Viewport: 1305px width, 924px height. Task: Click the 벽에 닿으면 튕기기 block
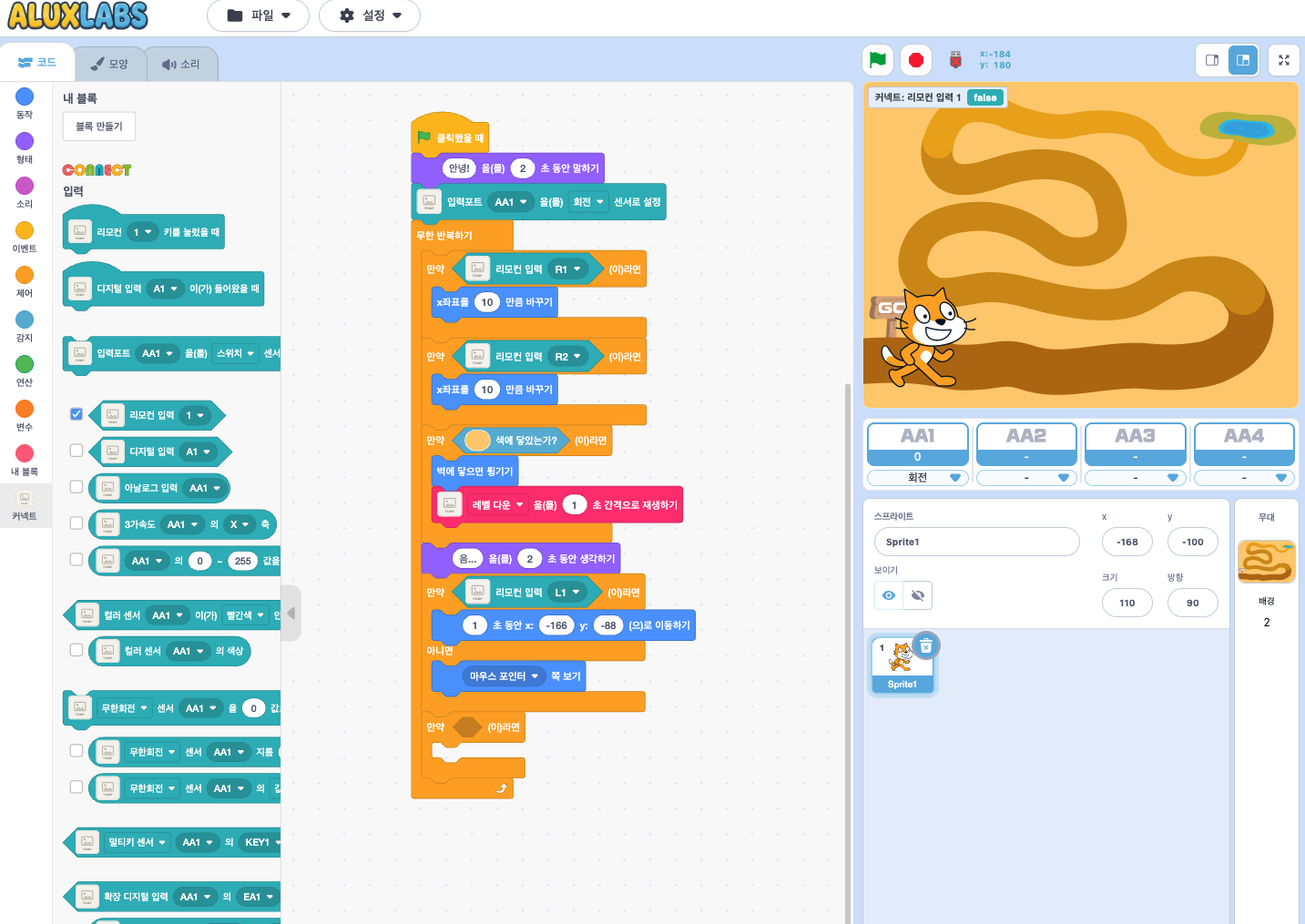tap(474, 472)
